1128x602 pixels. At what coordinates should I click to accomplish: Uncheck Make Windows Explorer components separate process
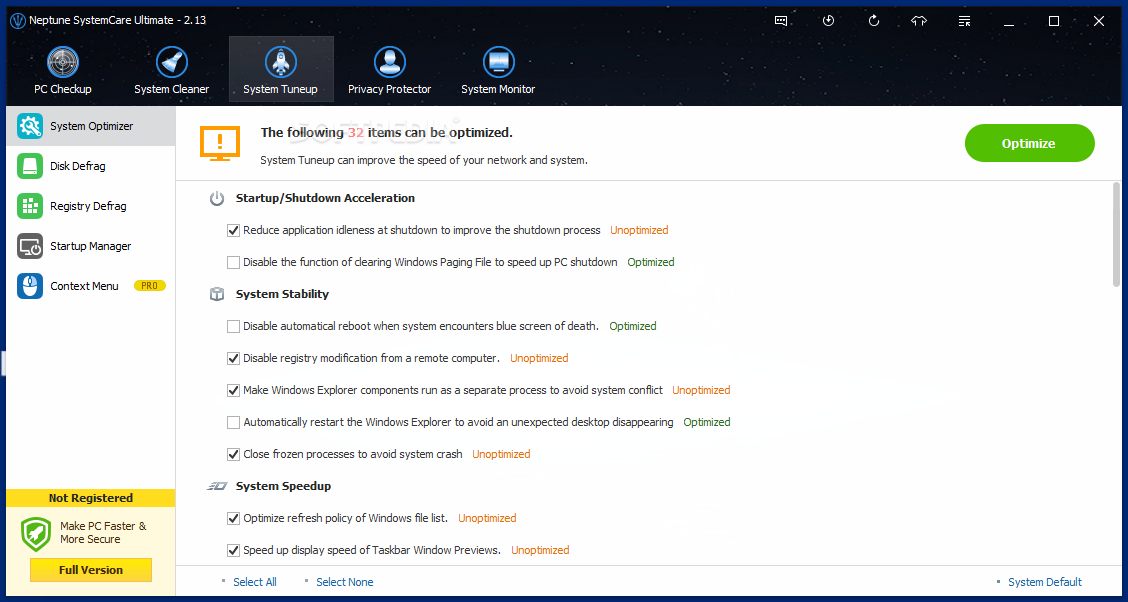(233, 390)
